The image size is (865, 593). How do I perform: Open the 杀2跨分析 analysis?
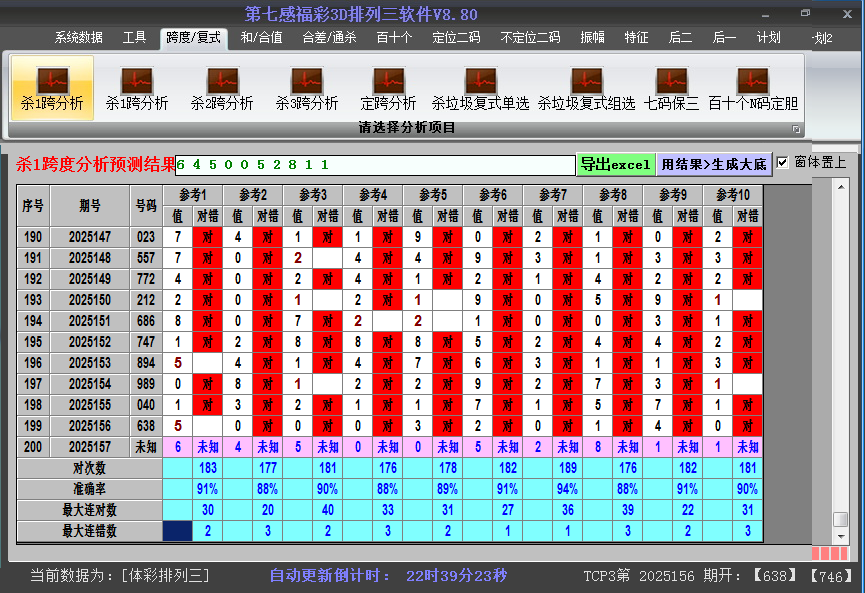point(222,88)
